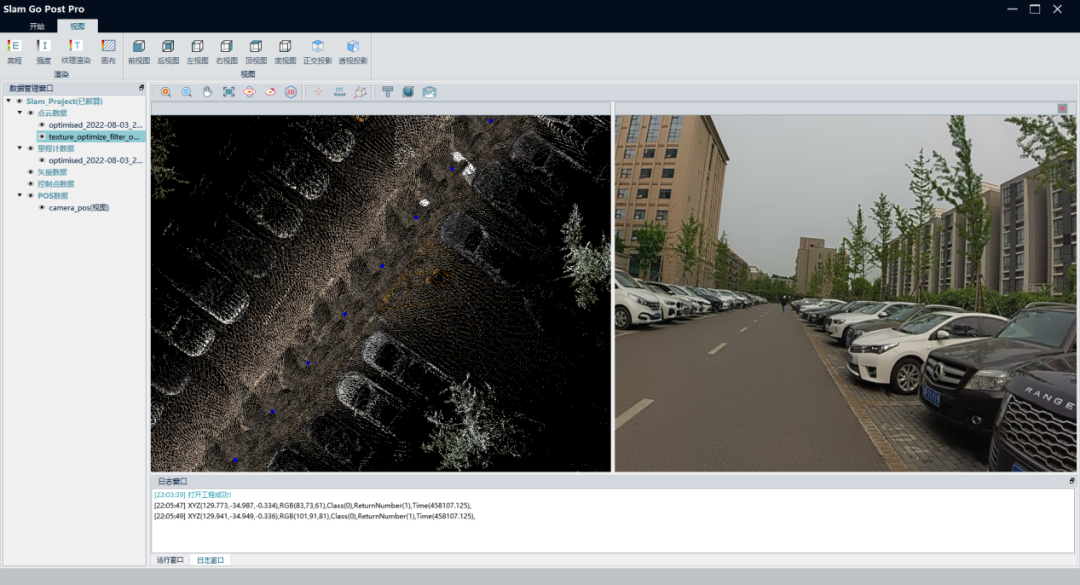Image resolution: width=1080 pixels, height=585 pixels.
Task: Click the zoom in magnifier tool
Action: pos(166,92)
